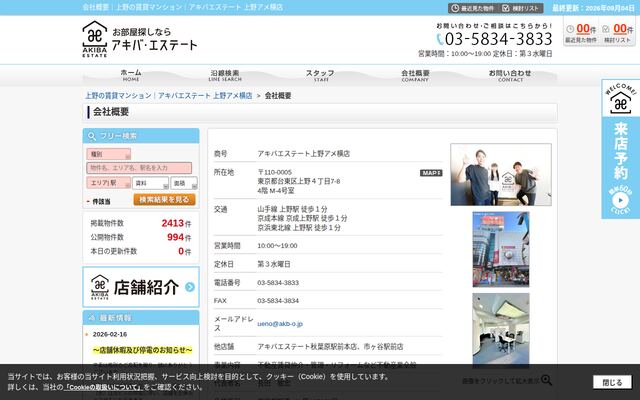640x400 pixels.
Task: Open the 賃料 dropdown
Action: (150, 183)
